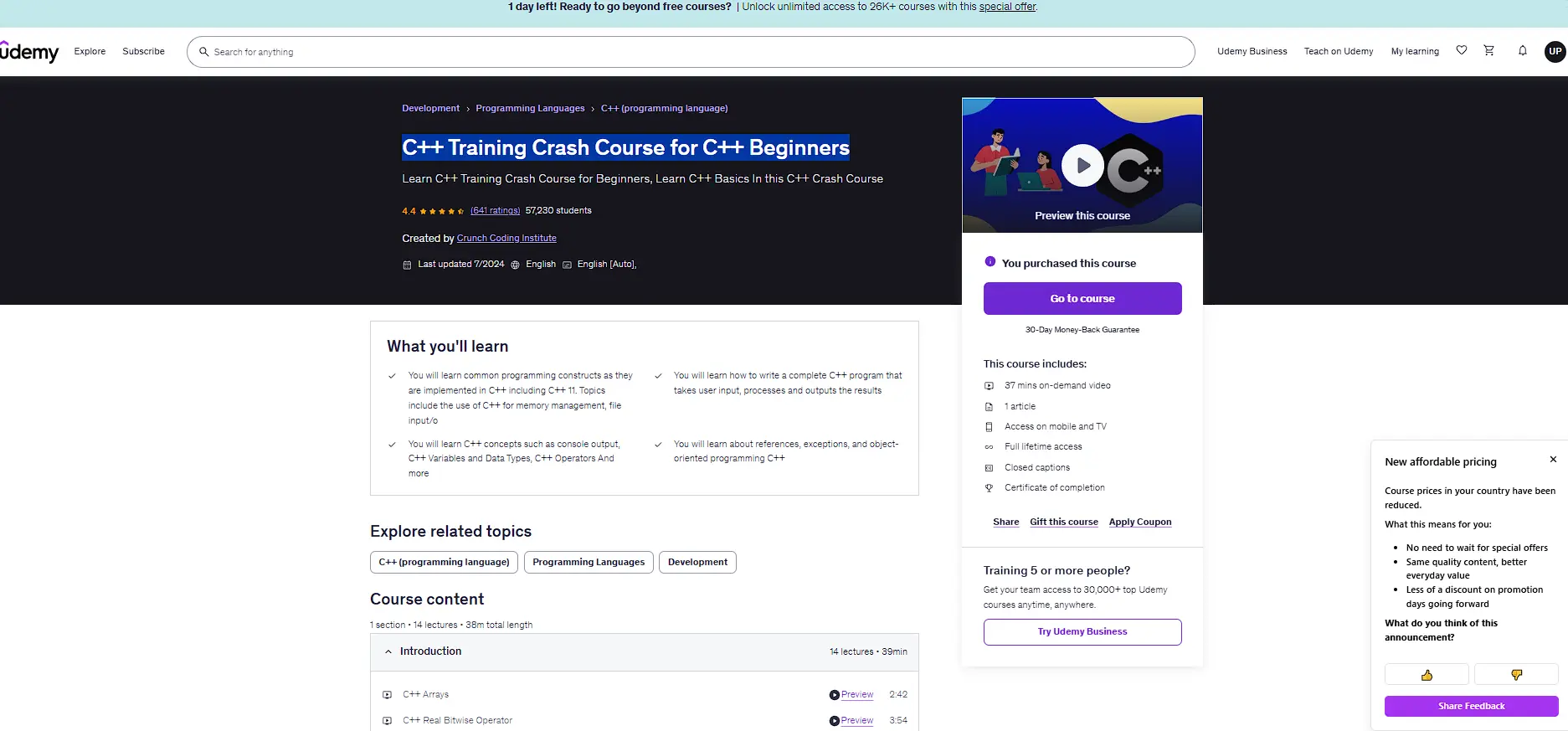1568x731 pixels.
Task: Click the star rating next to 4.4
Action: click(442, 211)
